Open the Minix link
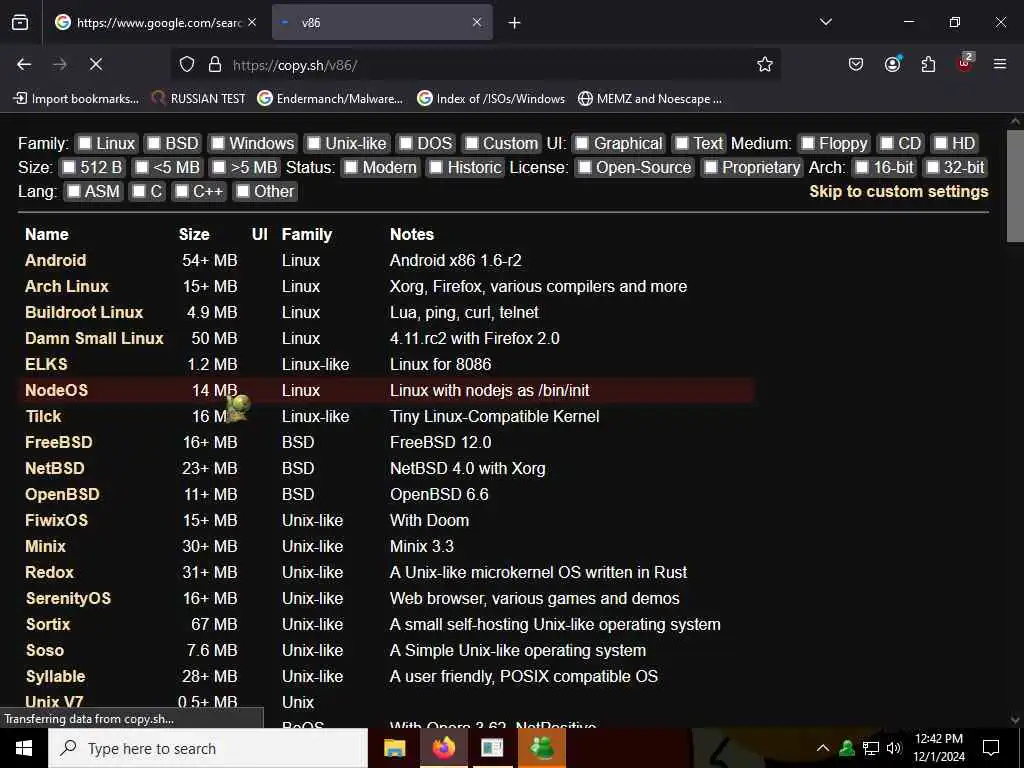 coord(46,546)
